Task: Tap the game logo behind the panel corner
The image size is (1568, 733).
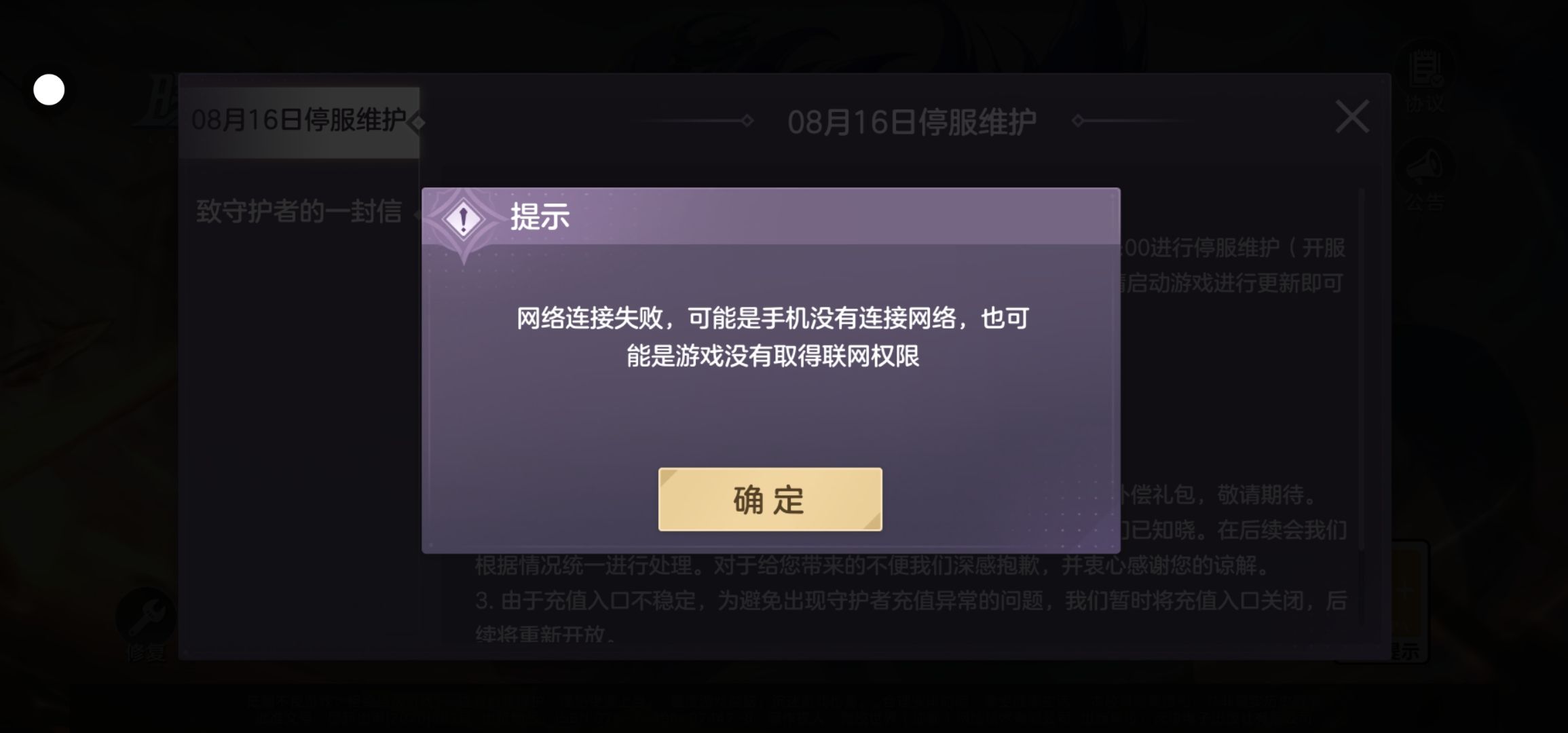Action: pyautogui.click(x=155, y=100)
